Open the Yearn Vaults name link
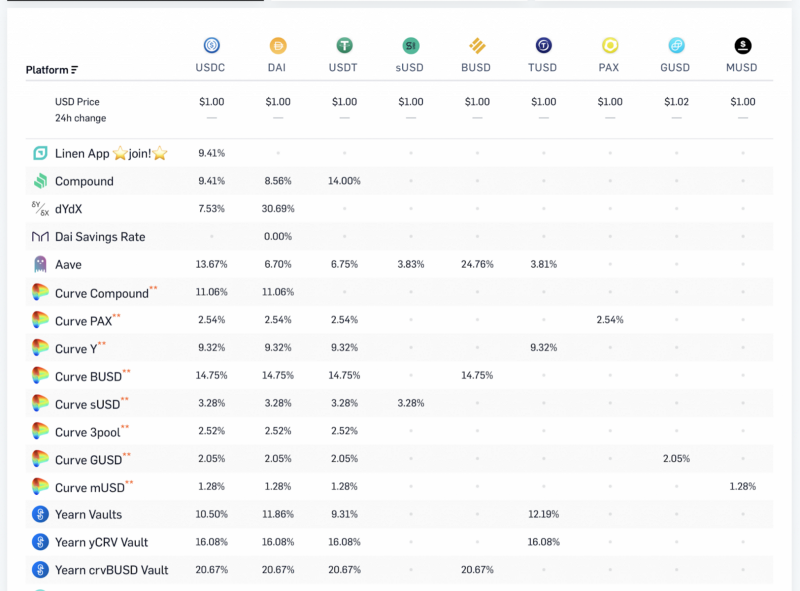The image size is (800, 591). click(88, 514)
